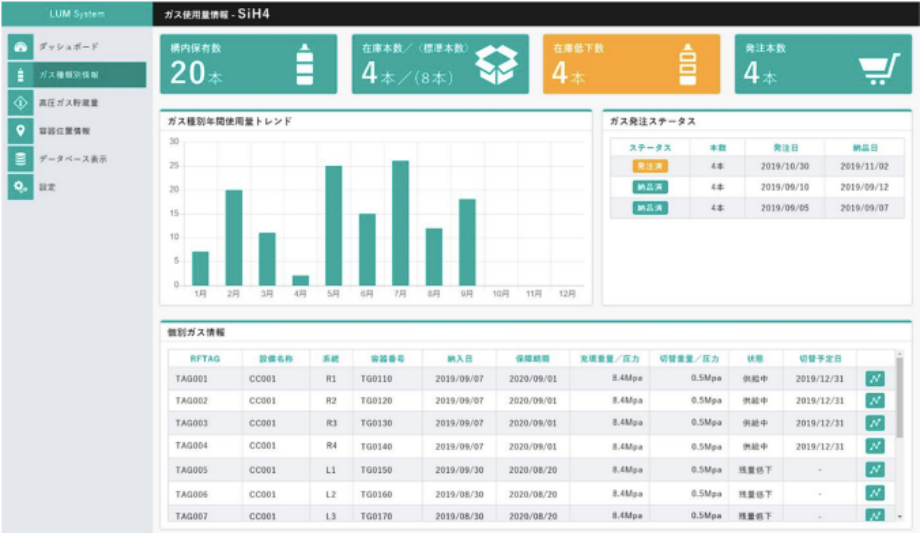Click the ダッシュボード gauge icon in sidebar

[x=20, y=47]
